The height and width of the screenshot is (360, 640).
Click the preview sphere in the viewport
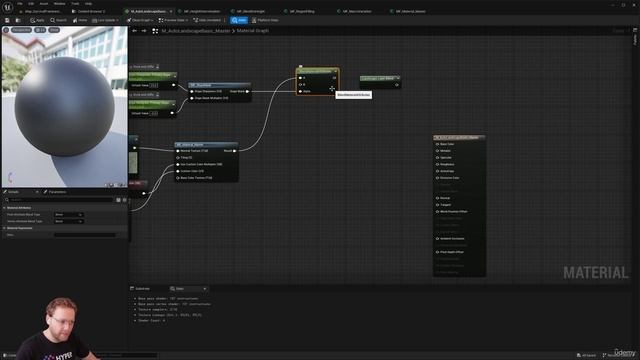tap(64, 106)
